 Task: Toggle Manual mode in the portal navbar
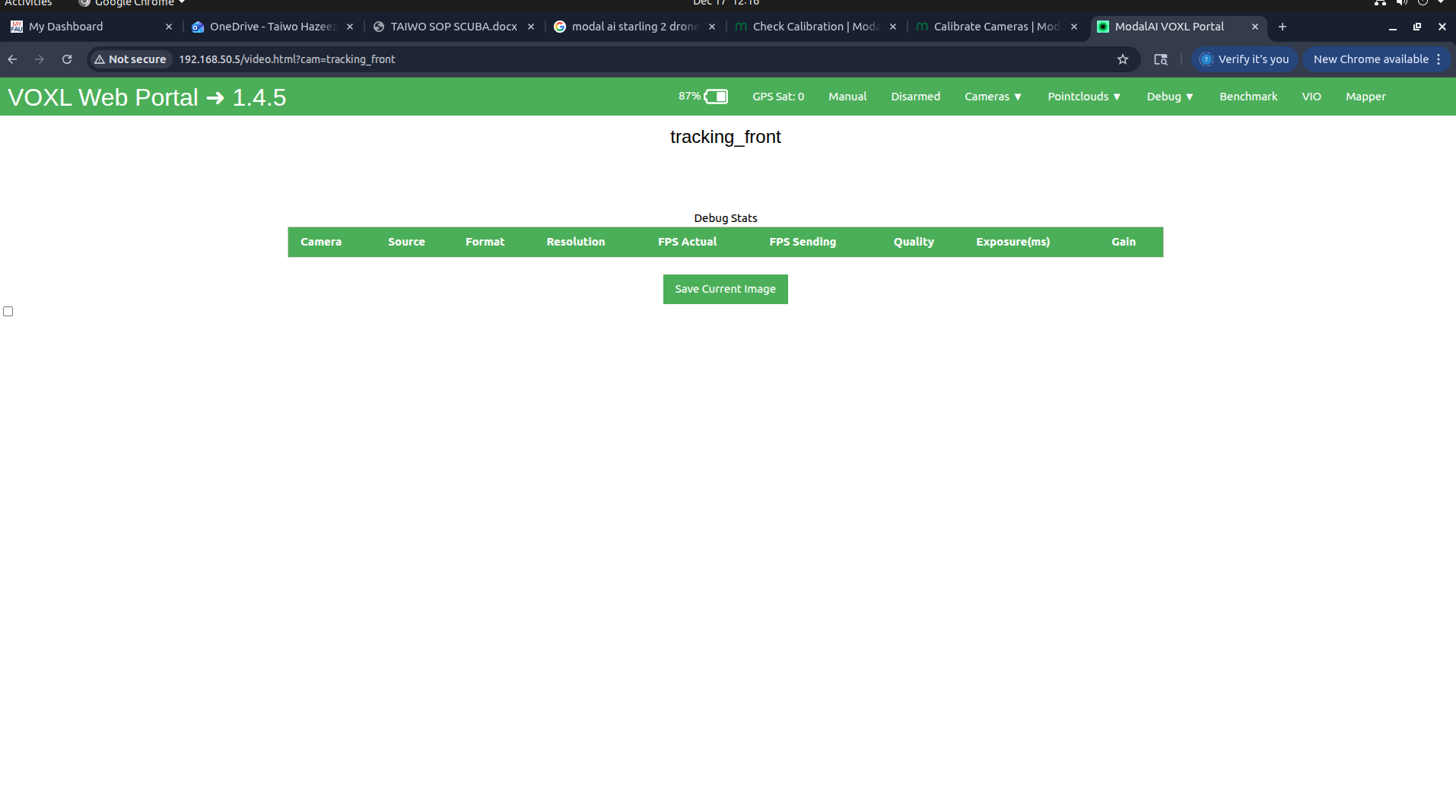coord(847,97)
